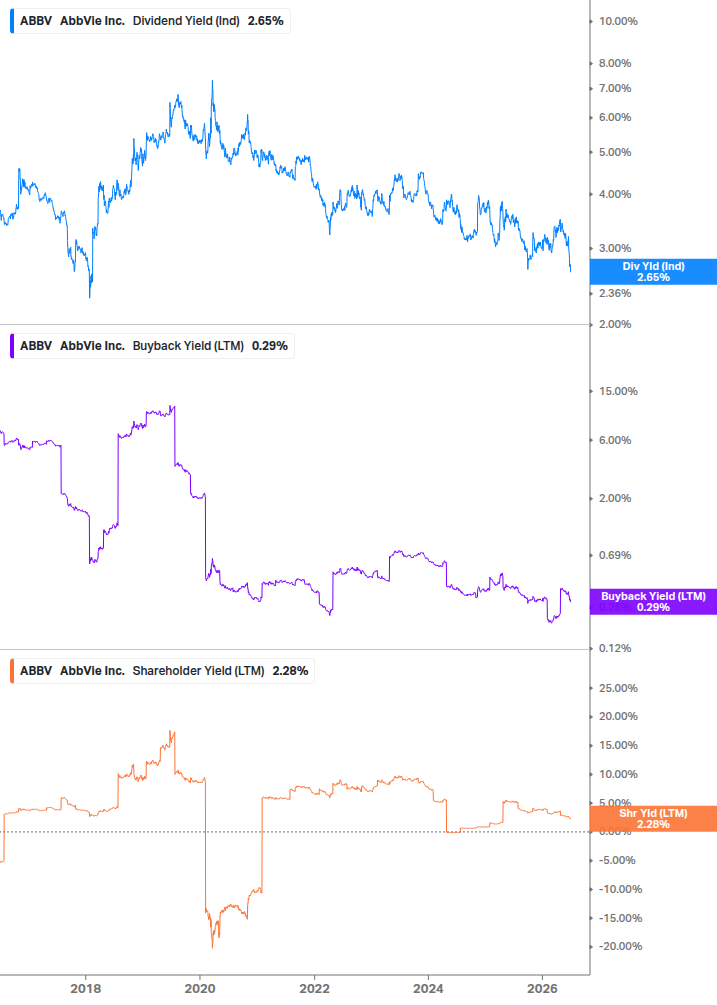Click the 2.36% tick on dividend yield axis
The image size is (717, 1005).
click(x=615, y=294)
